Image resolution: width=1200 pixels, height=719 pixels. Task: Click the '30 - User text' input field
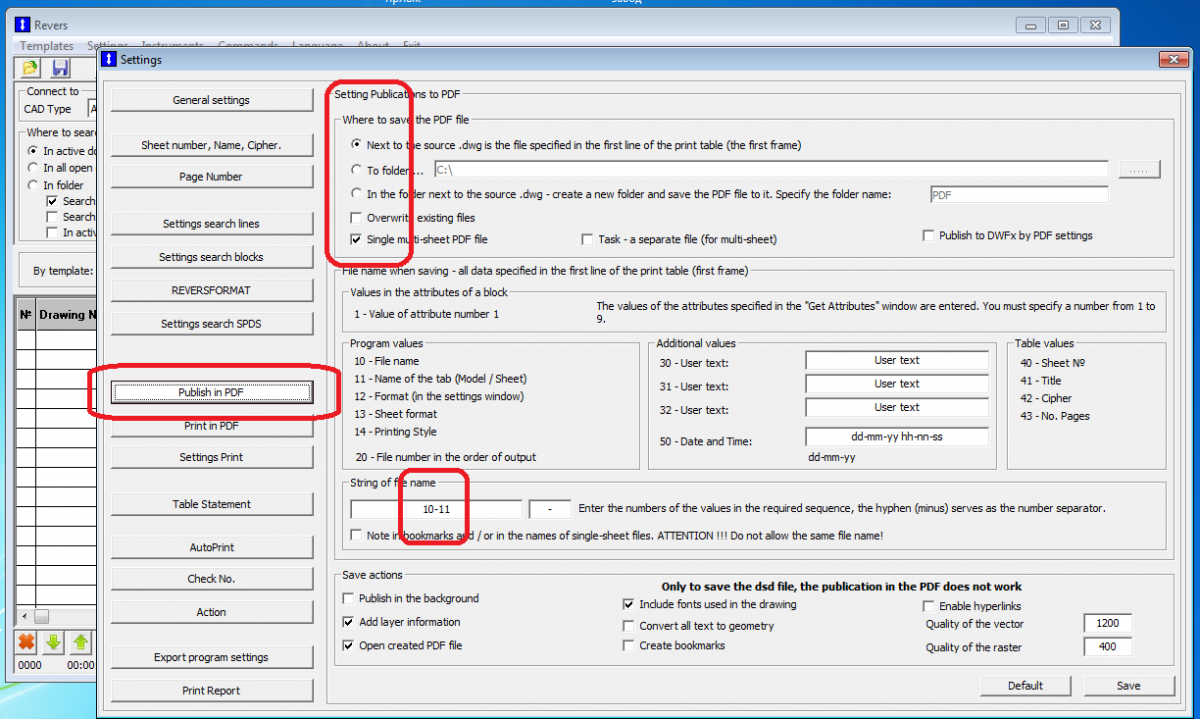click(x=896, y=360)
